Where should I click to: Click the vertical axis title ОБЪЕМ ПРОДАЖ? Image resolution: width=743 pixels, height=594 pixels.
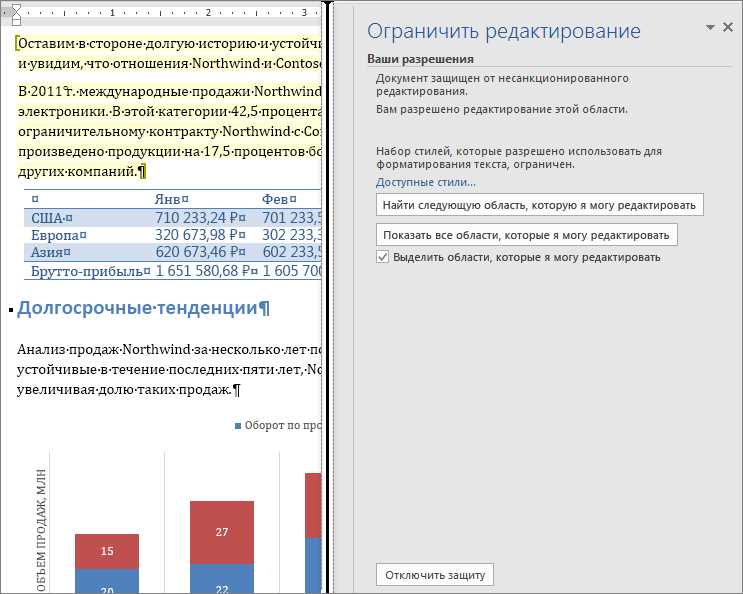(x=42, y=531)
